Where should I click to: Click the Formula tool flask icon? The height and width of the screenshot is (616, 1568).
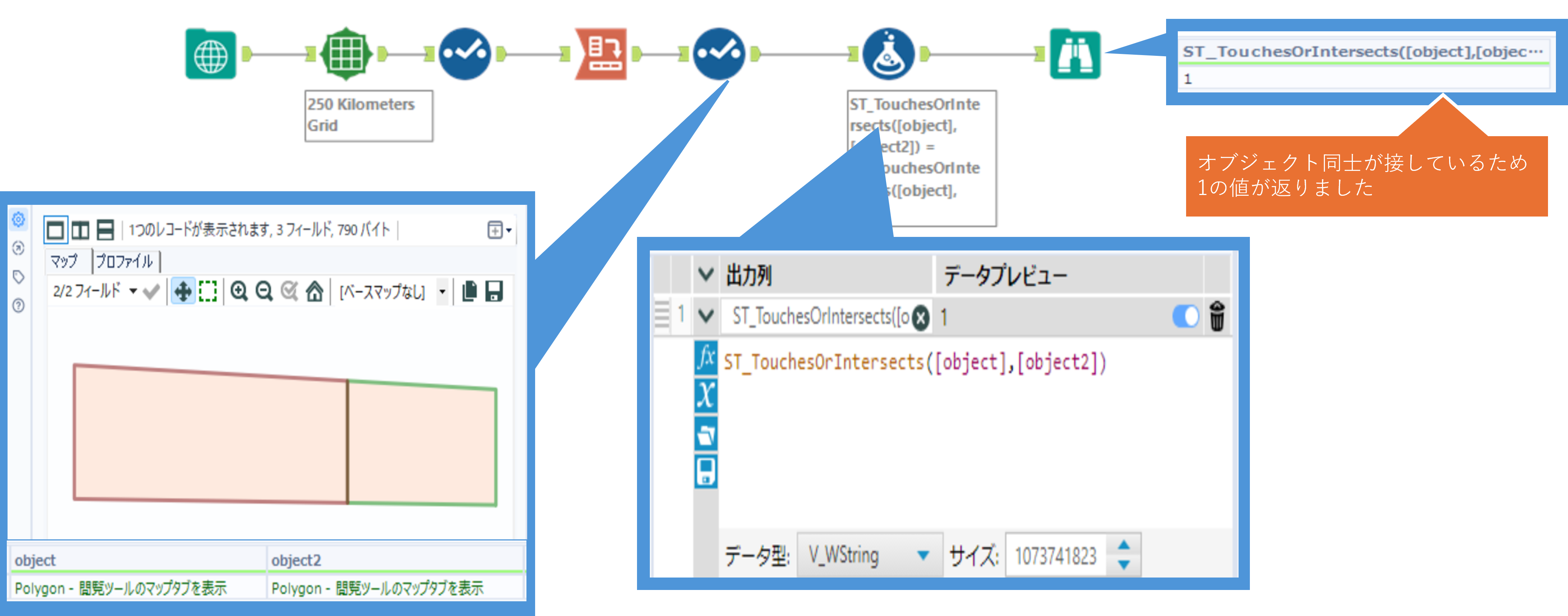tap(888, 54)
